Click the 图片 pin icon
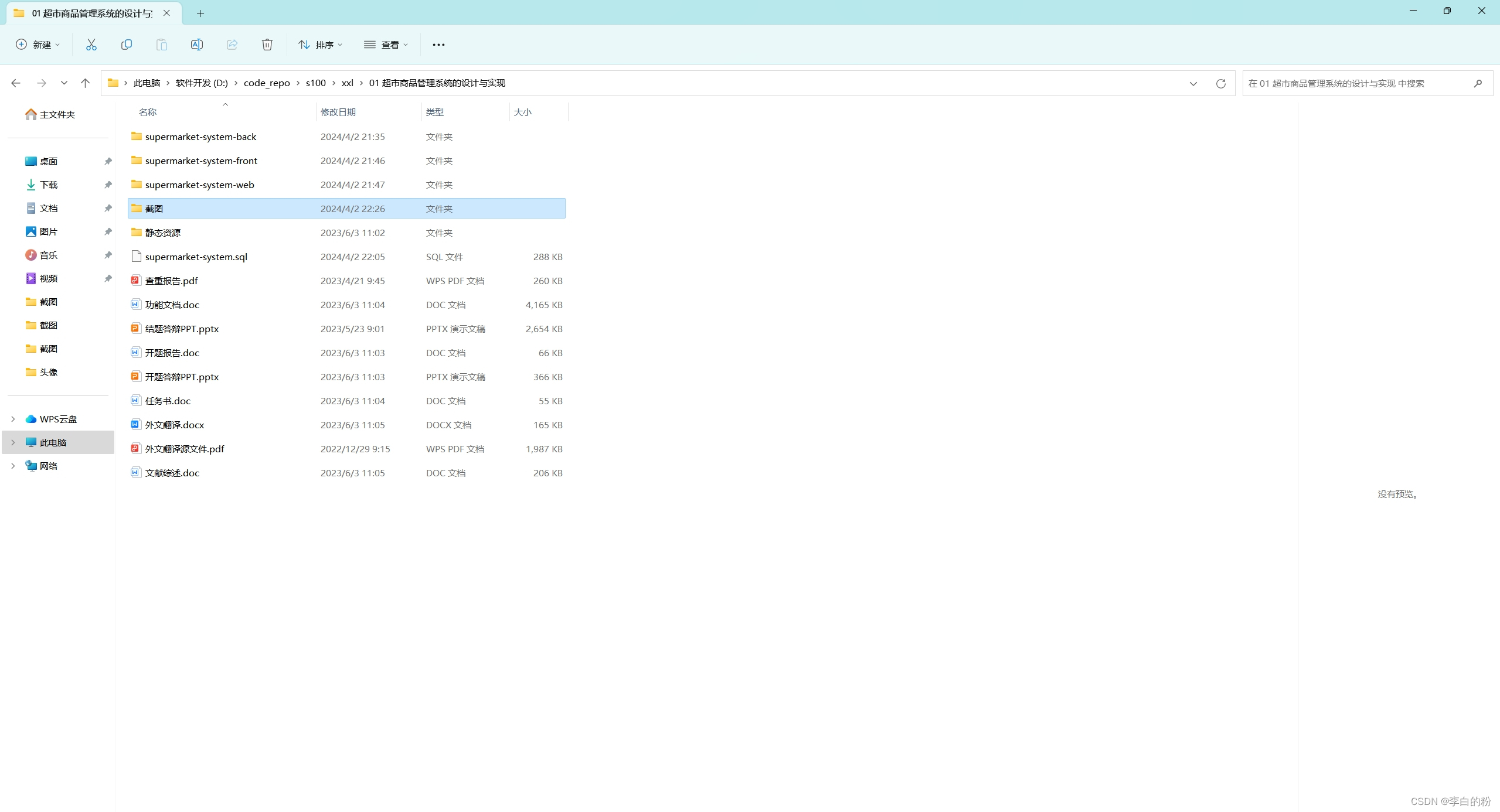 click(108, 231)
